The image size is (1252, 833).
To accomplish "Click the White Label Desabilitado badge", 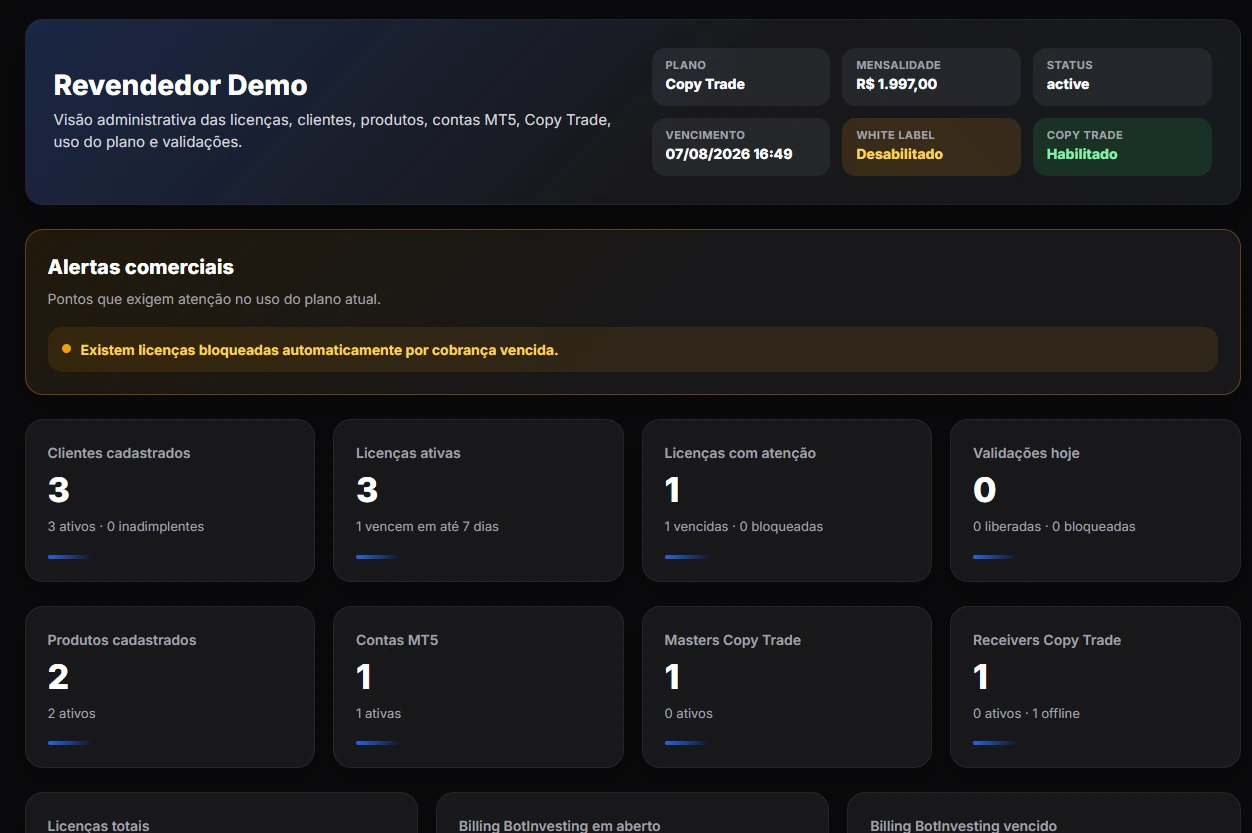I will 931,147.
